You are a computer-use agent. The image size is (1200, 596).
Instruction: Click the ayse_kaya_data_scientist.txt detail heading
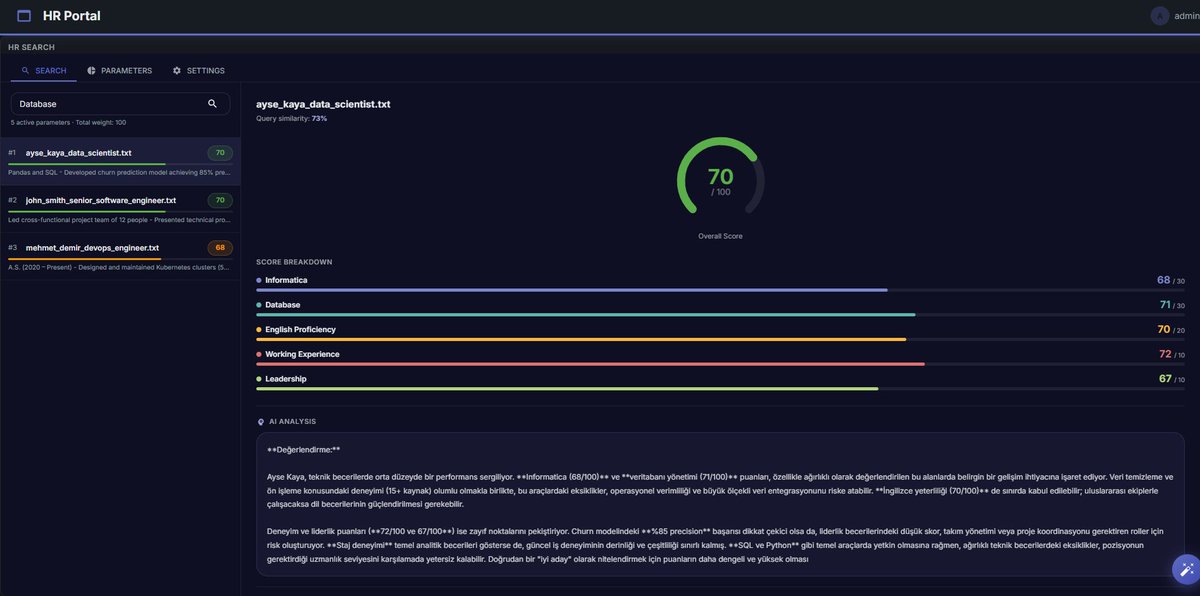point(323,104)
